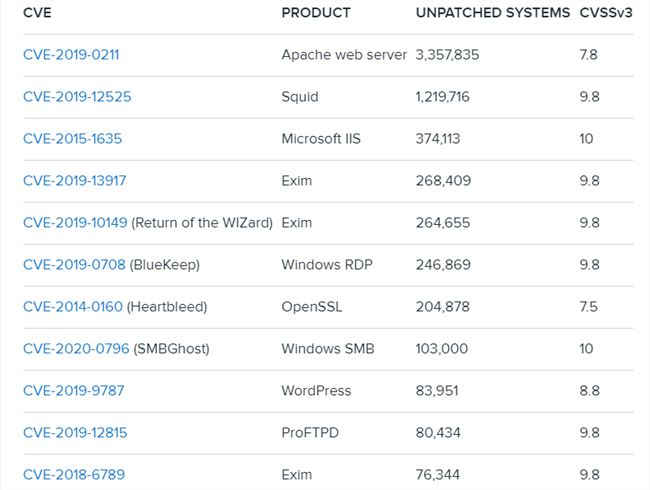Click the score 10 for Windows SMB
This screenshot has height=490, width=650.
586,349
